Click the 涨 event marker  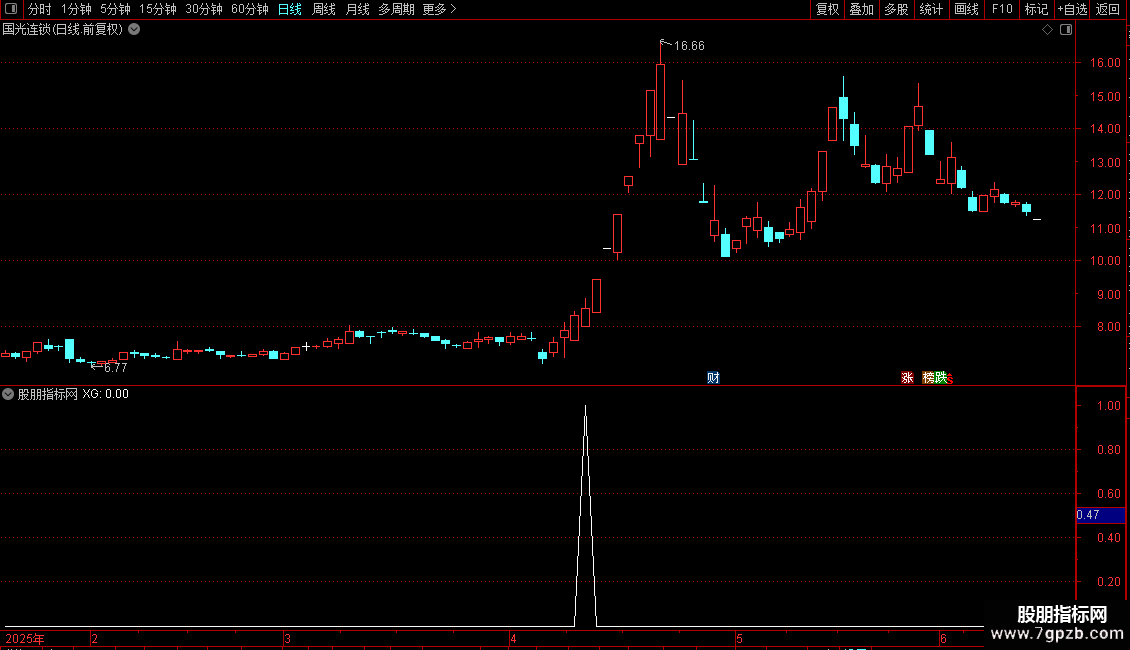(x=907, y=378)
